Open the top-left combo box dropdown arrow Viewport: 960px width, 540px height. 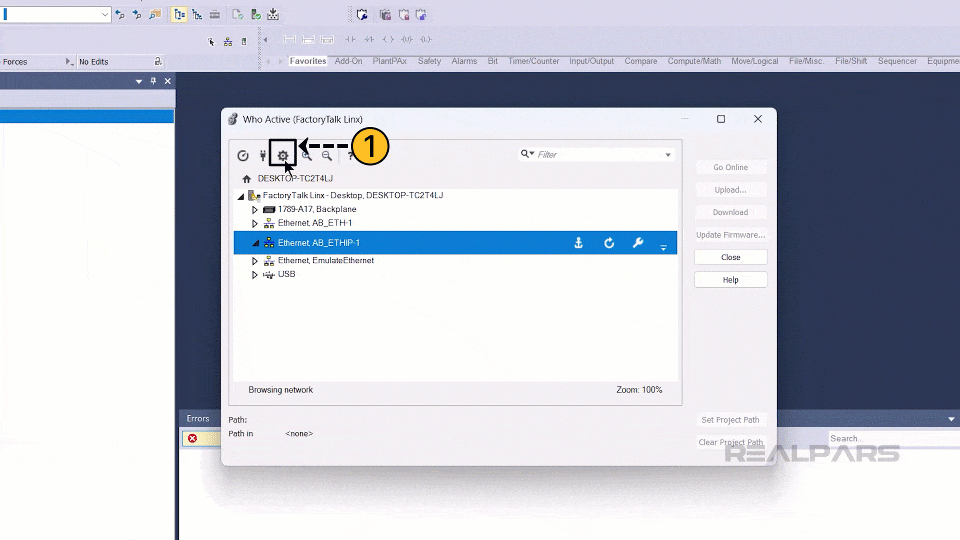pos(105,15)
